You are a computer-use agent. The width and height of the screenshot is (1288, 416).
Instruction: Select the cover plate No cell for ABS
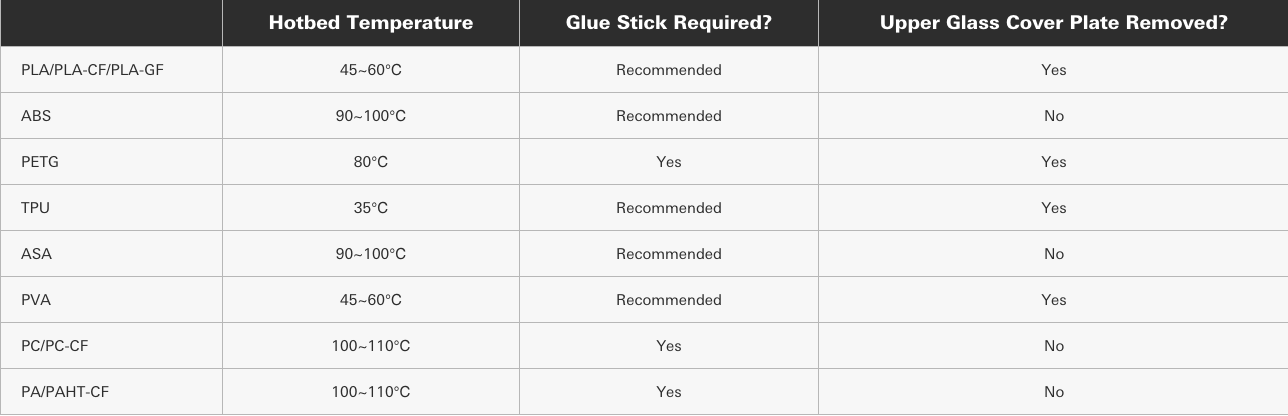click(1053, 116)
